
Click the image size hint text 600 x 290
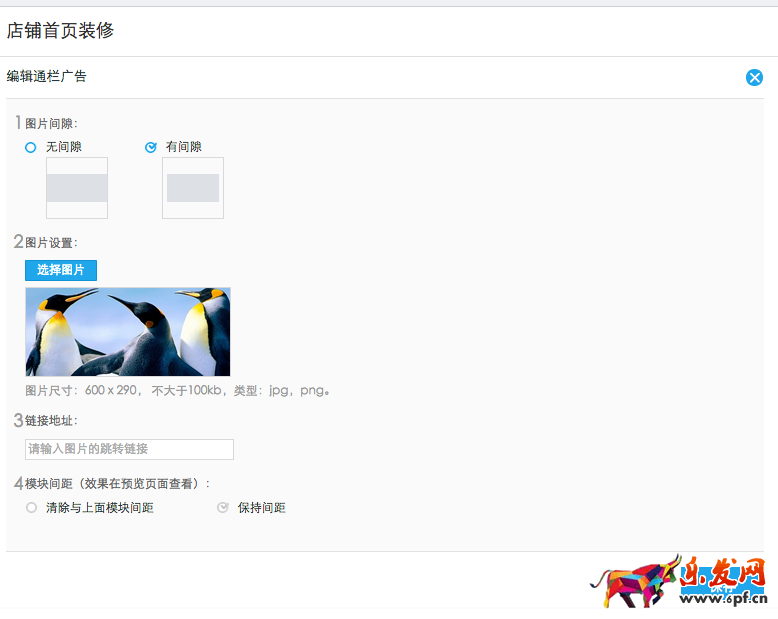pos(111,390)
